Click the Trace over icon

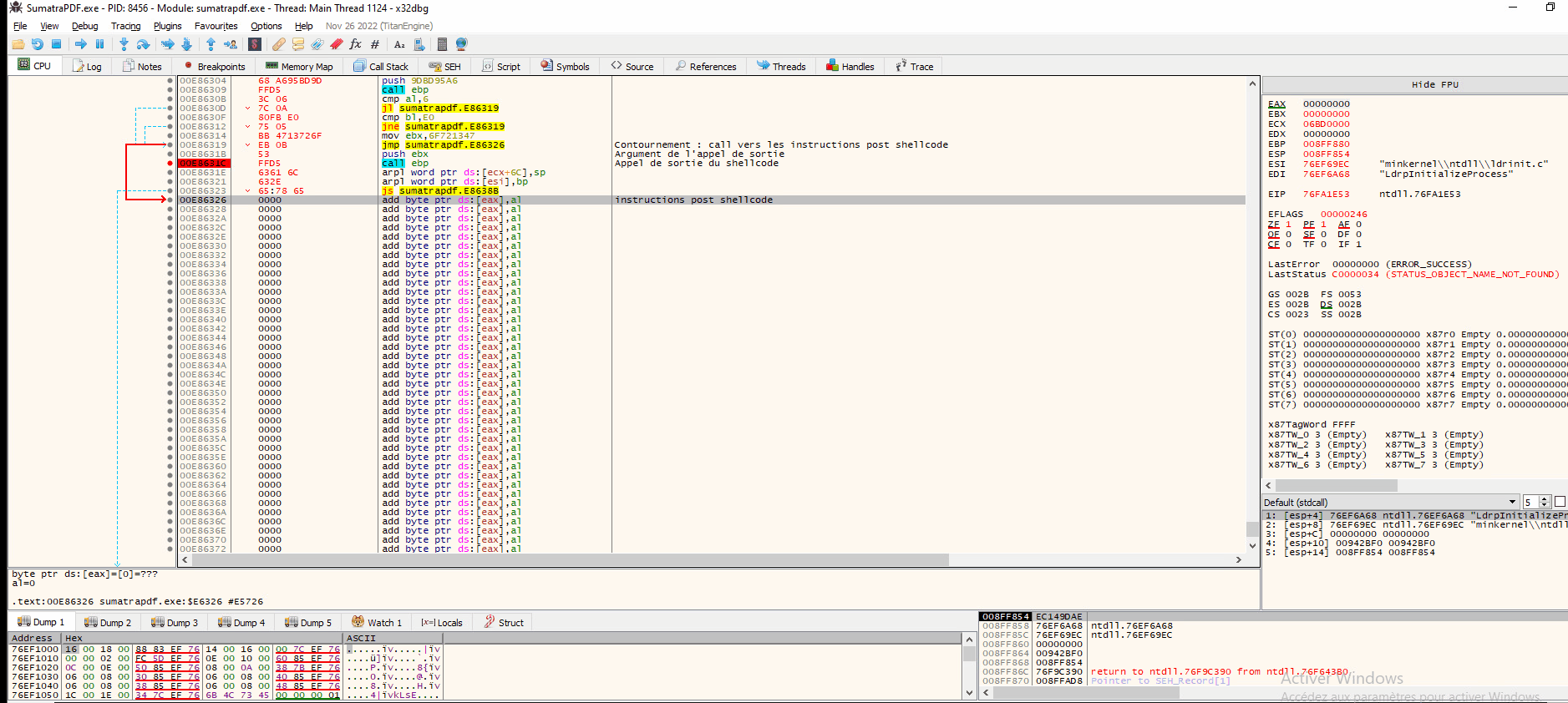(x=187, y=44)
